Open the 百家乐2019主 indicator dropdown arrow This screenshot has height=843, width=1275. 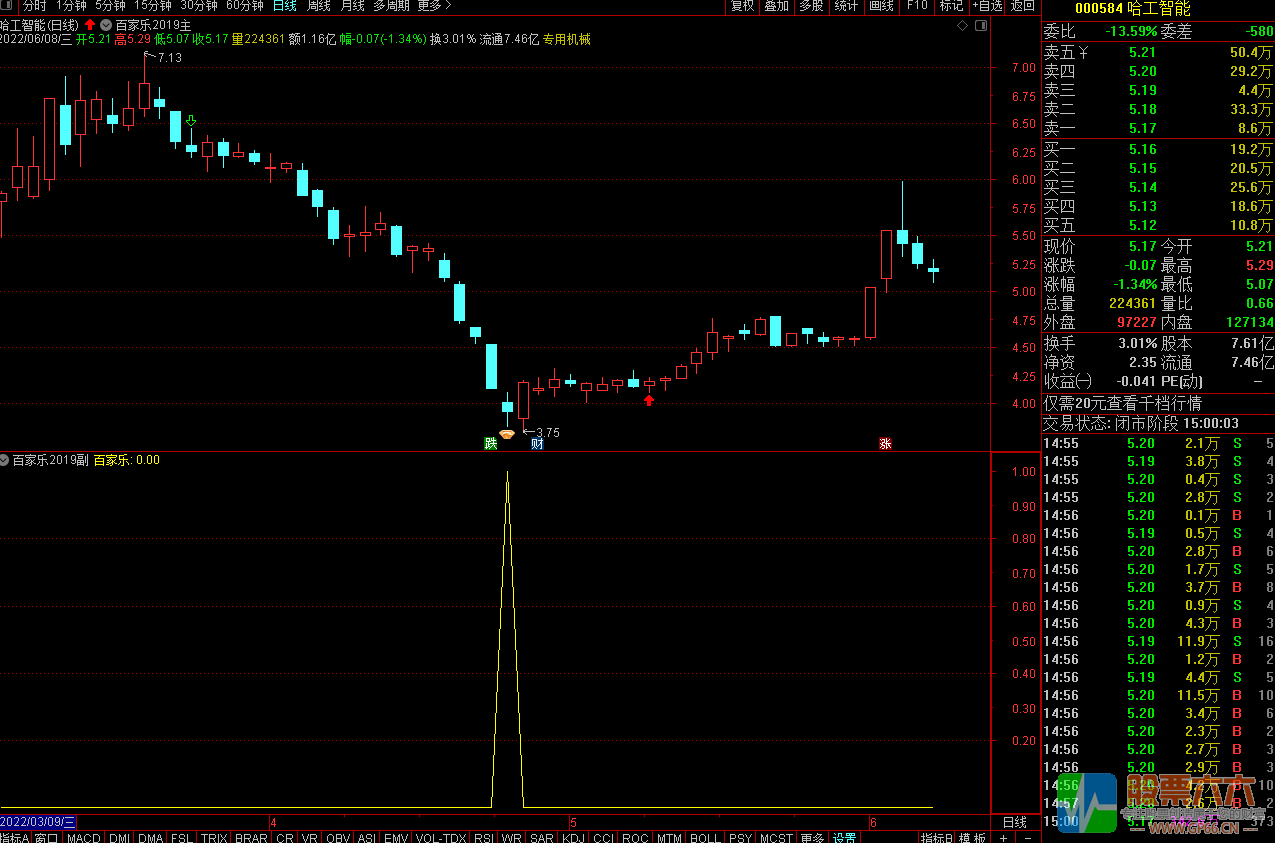click(x=106, y=24)
